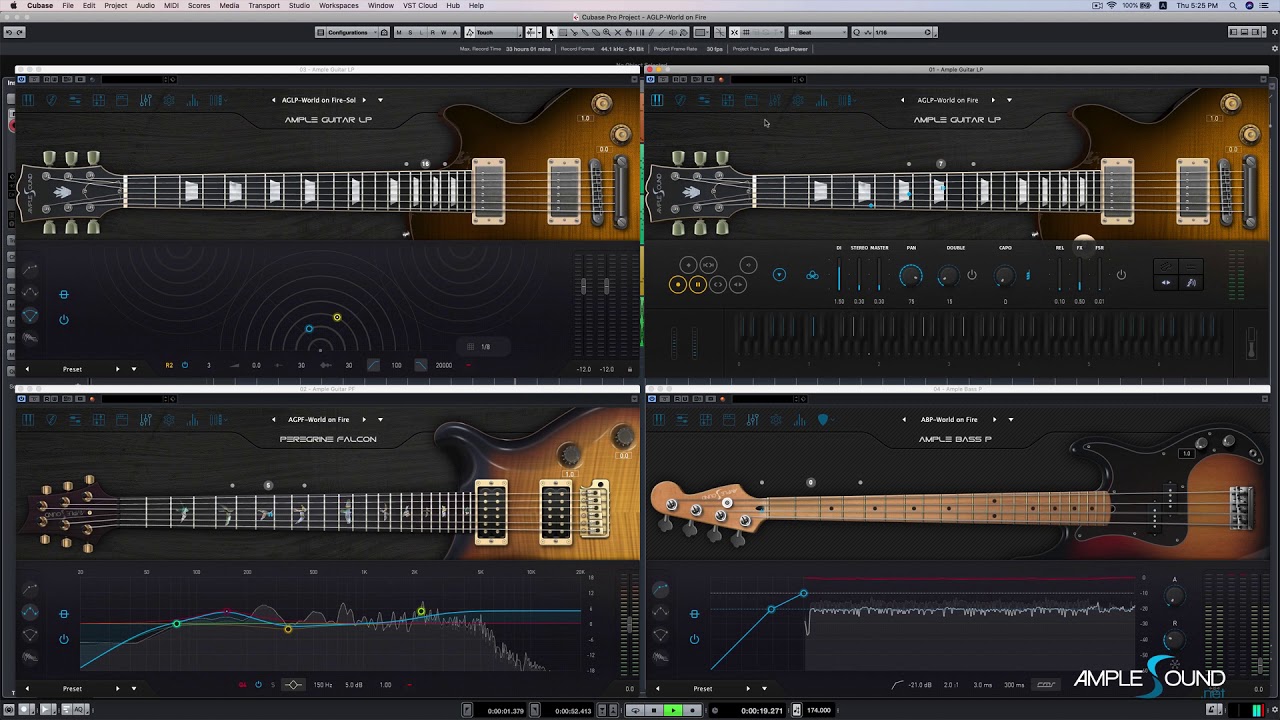Click DI volume slider in 01 Ample Guitar LP
This screenshot has height=720, width=1280.
839,274
